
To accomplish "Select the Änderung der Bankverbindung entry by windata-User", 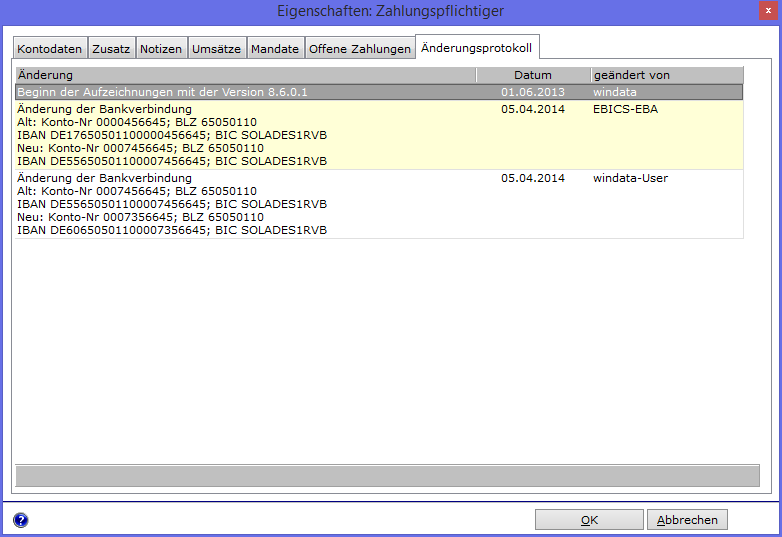I will click(x=379, y=204).
